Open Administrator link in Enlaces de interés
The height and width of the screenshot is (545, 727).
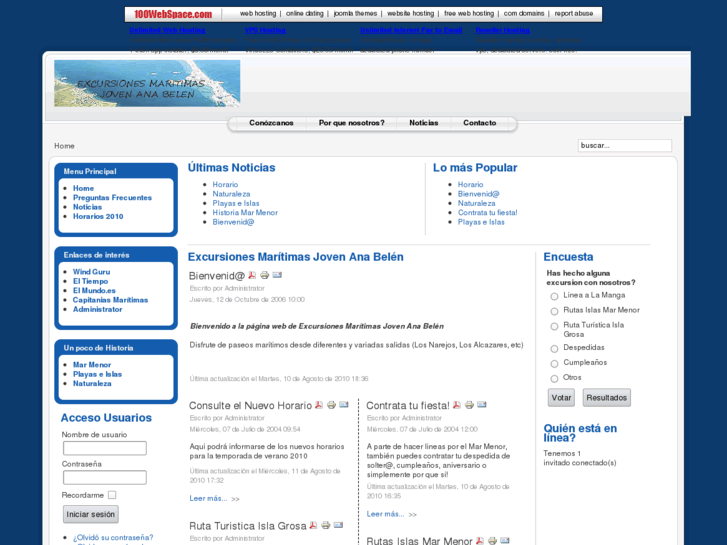tap(97, 309)
